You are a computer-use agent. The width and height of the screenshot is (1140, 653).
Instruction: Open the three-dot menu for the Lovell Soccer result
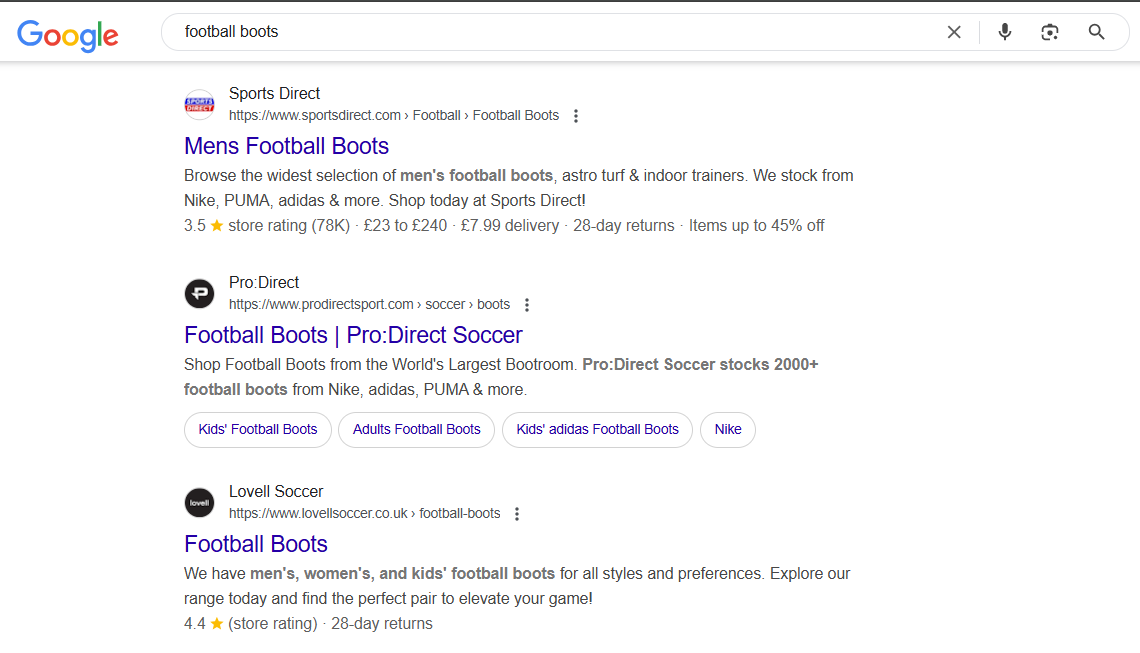517,513
